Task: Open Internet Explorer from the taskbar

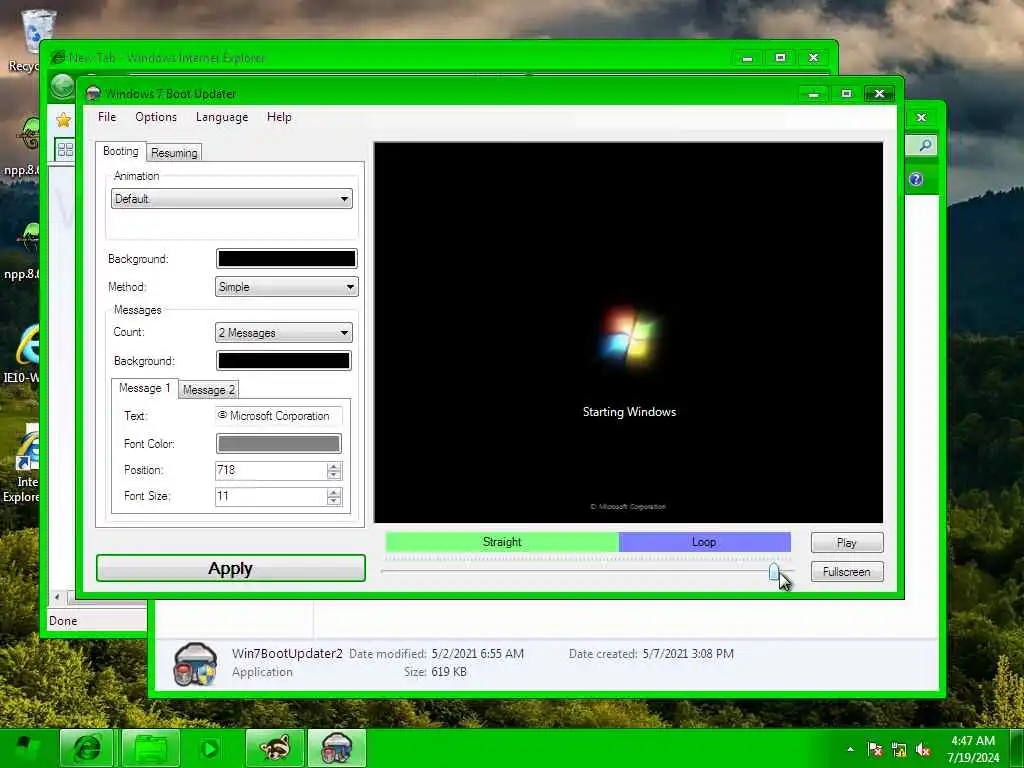Action: coord(87,748)
